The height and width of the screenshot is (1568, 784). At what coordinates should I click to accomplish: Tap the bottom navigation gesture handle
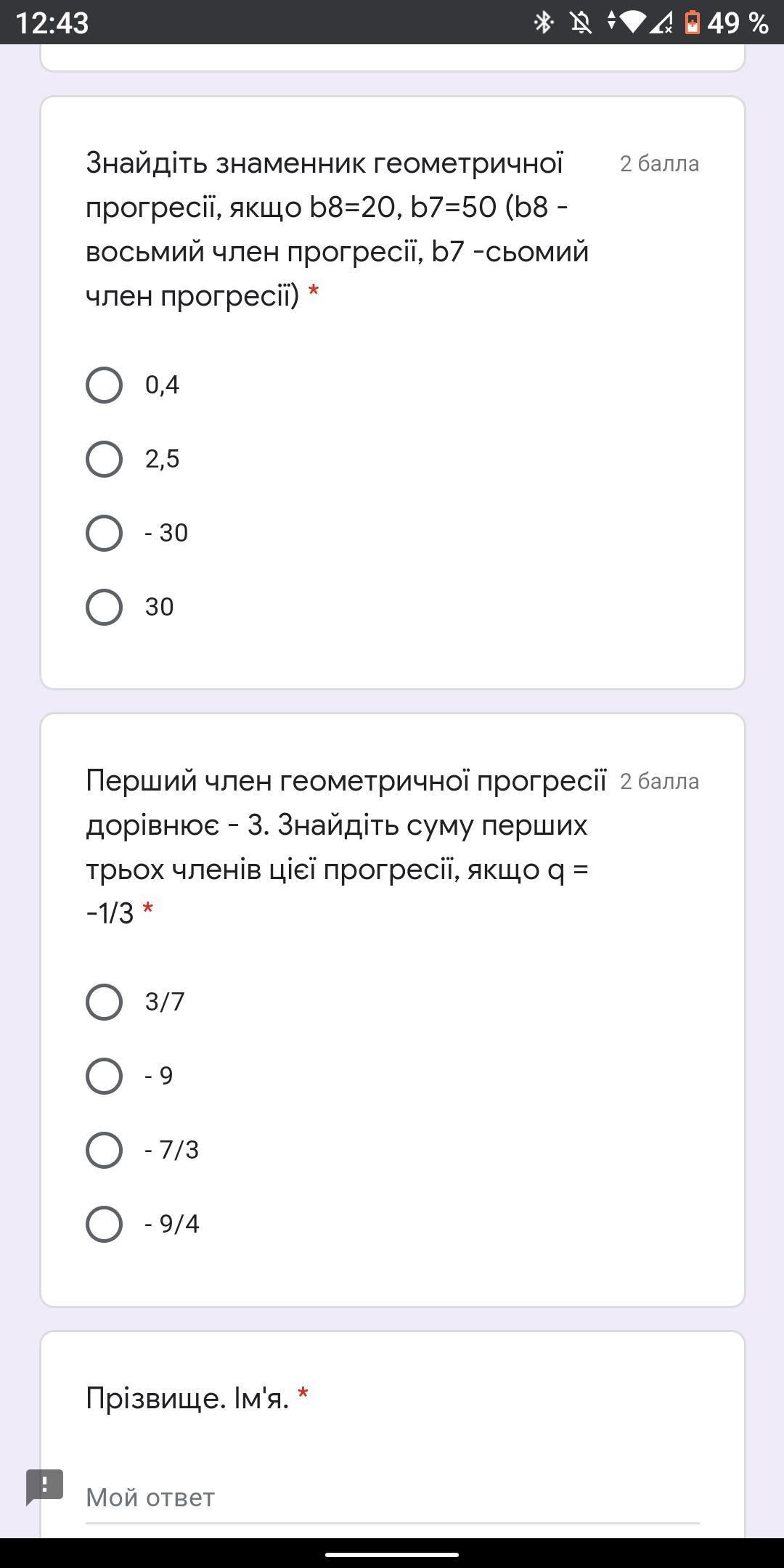pos(392,1555)
